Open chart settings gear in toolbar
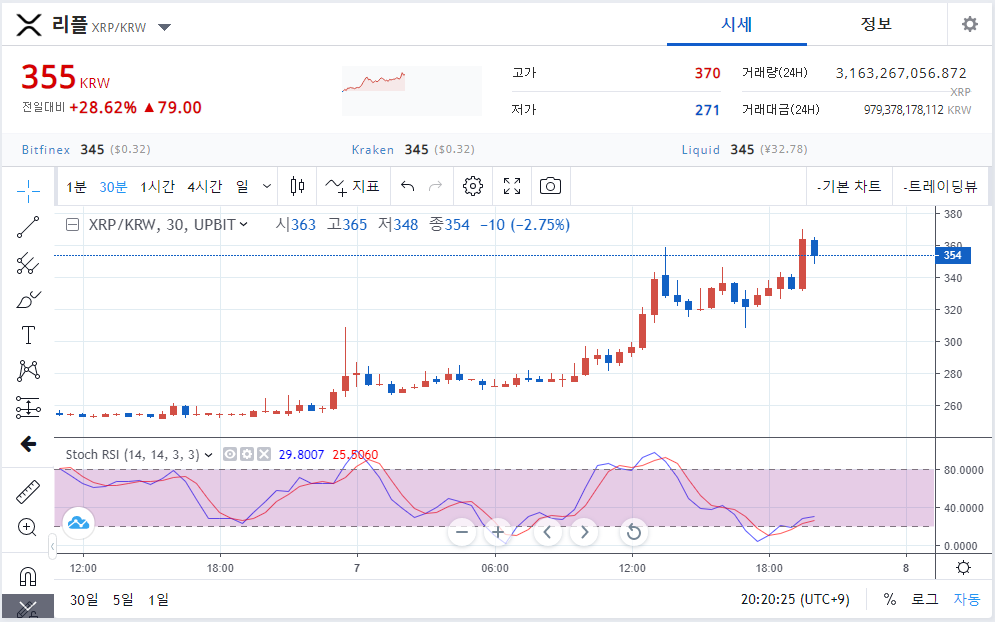Screen dimensions: 995x622 coord(473,186)
